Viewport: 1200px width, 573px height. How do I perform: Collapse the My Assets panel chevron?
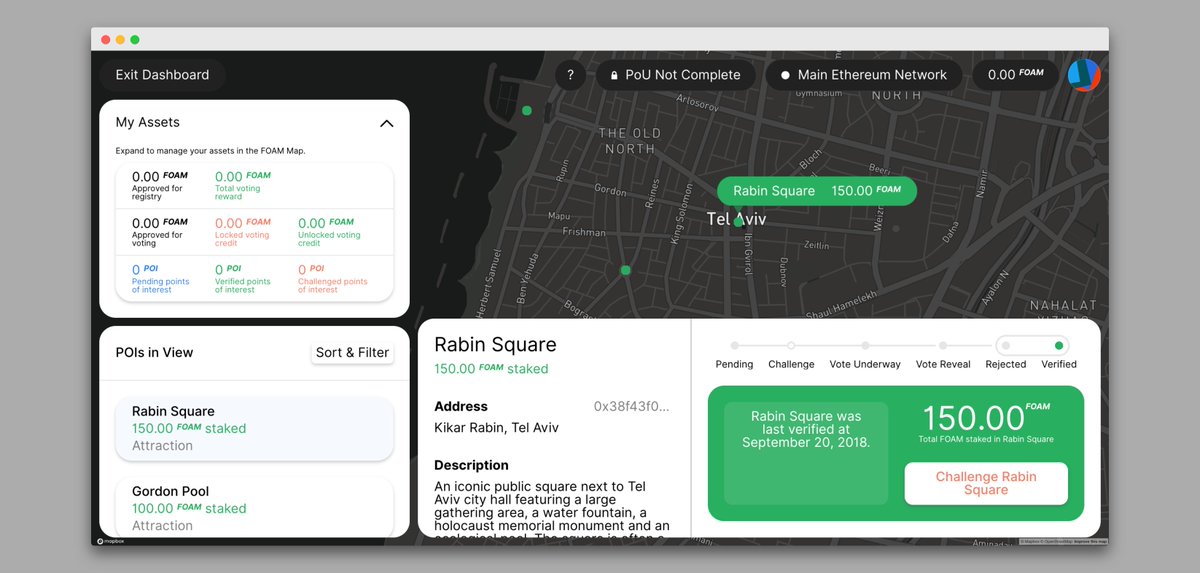pos(386,123)
